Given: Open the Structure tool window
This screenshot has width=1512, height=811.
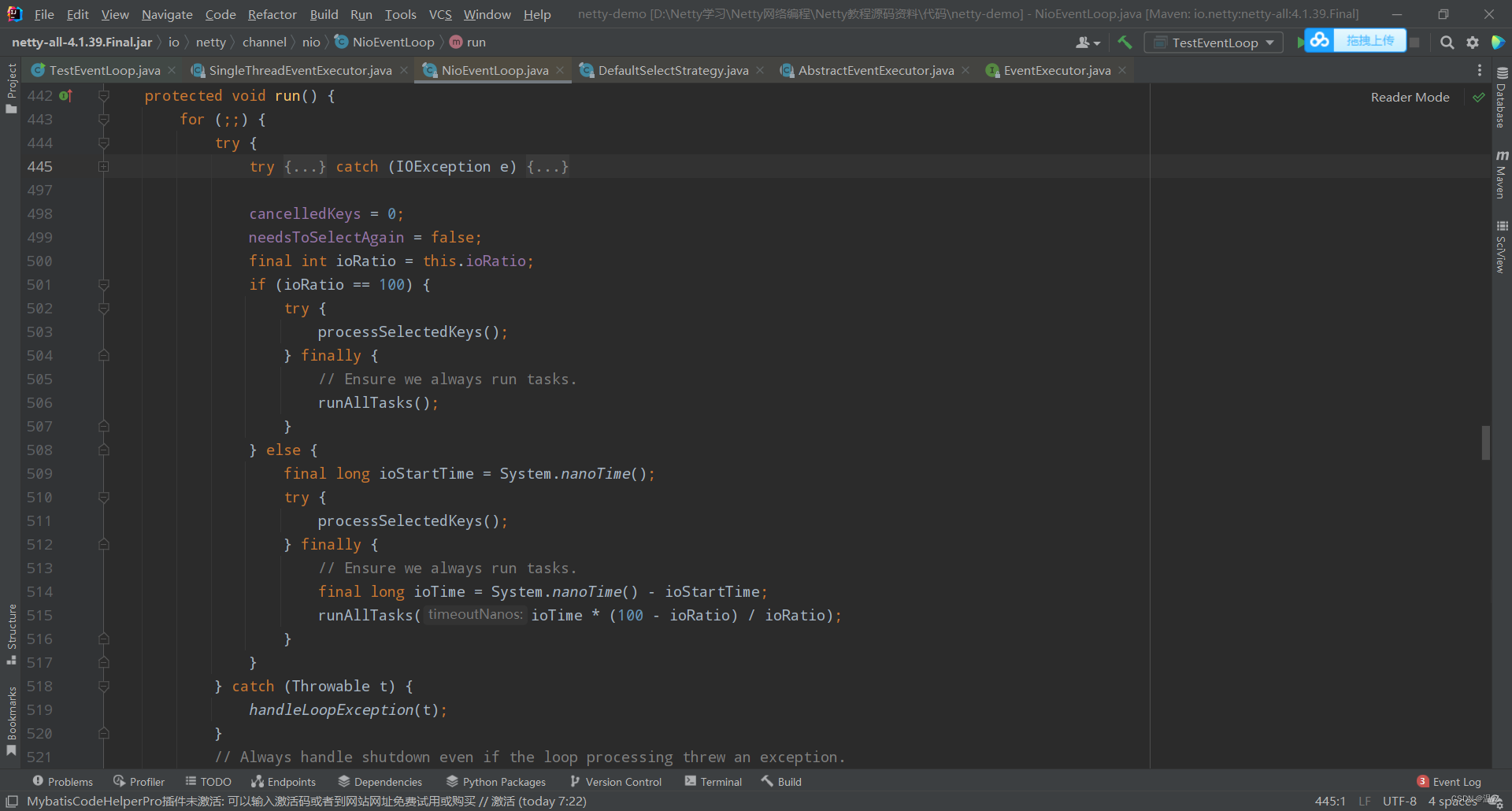Looking at the screenshot, I should coord(11,635).
